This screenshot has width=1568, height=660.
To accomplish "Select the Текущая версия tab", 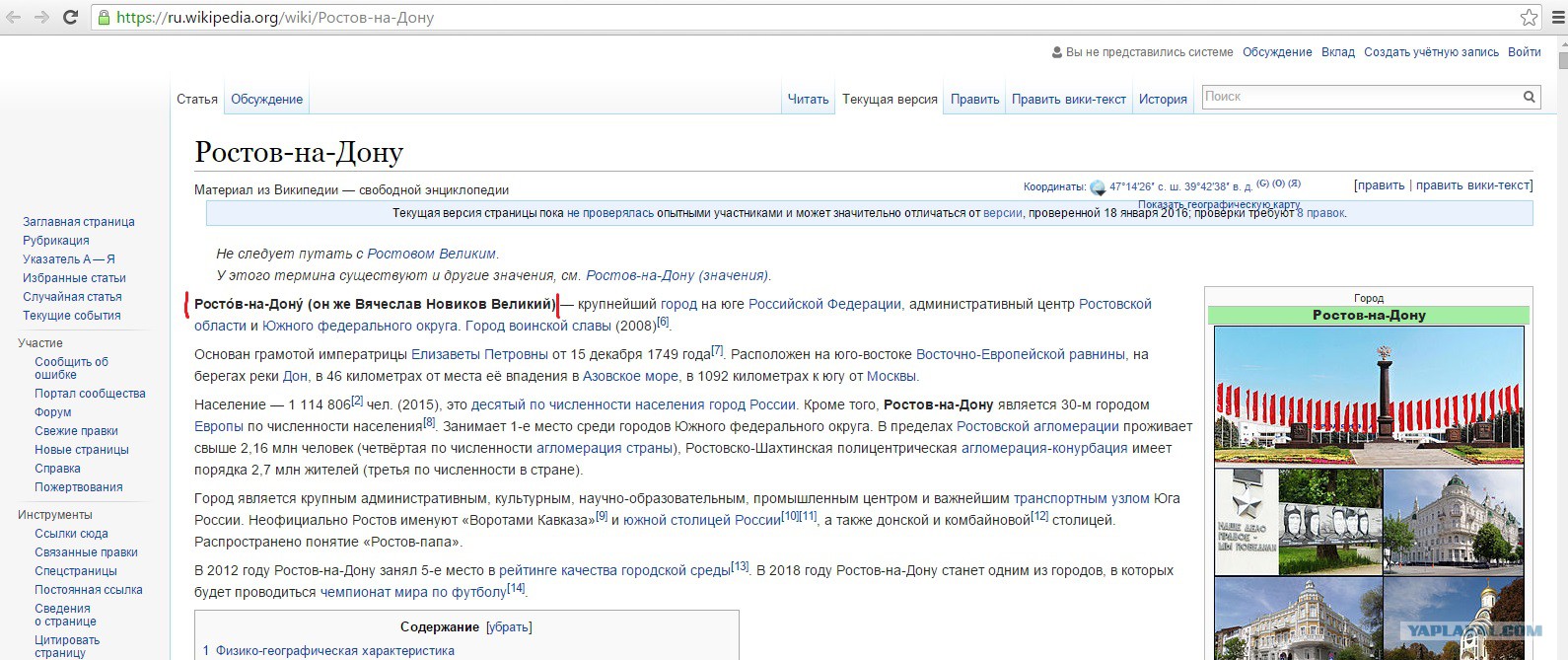I will (890, 99).
